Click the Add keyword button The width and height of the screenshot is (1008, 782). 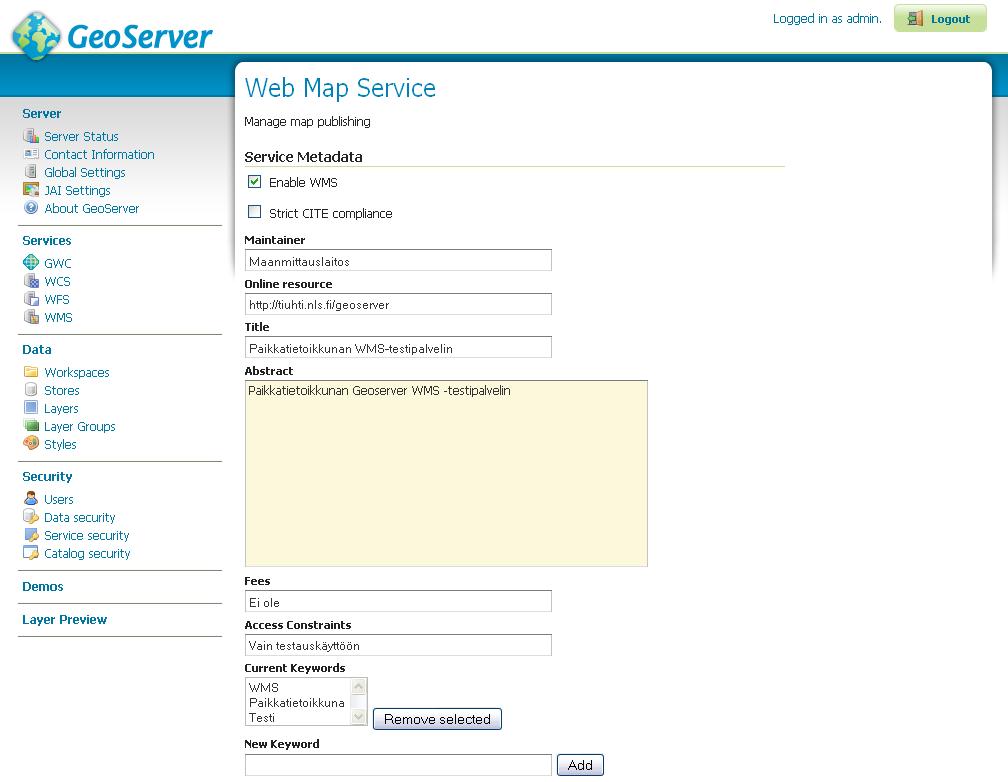[x=580, y=765]
